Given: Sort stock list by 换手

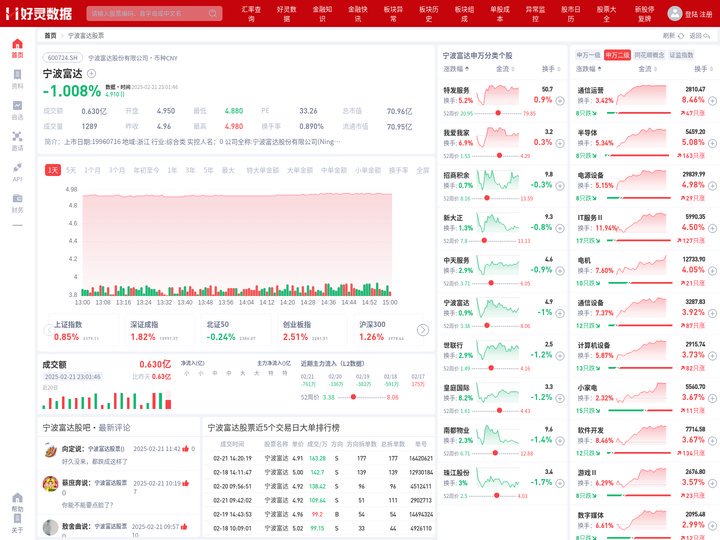Looking at the screenshot, I should [551, 69].
